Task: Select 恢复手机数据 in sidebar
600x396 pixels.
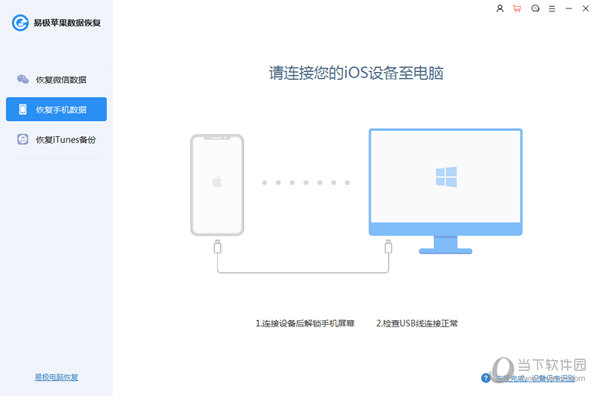Action: [56, 109]
